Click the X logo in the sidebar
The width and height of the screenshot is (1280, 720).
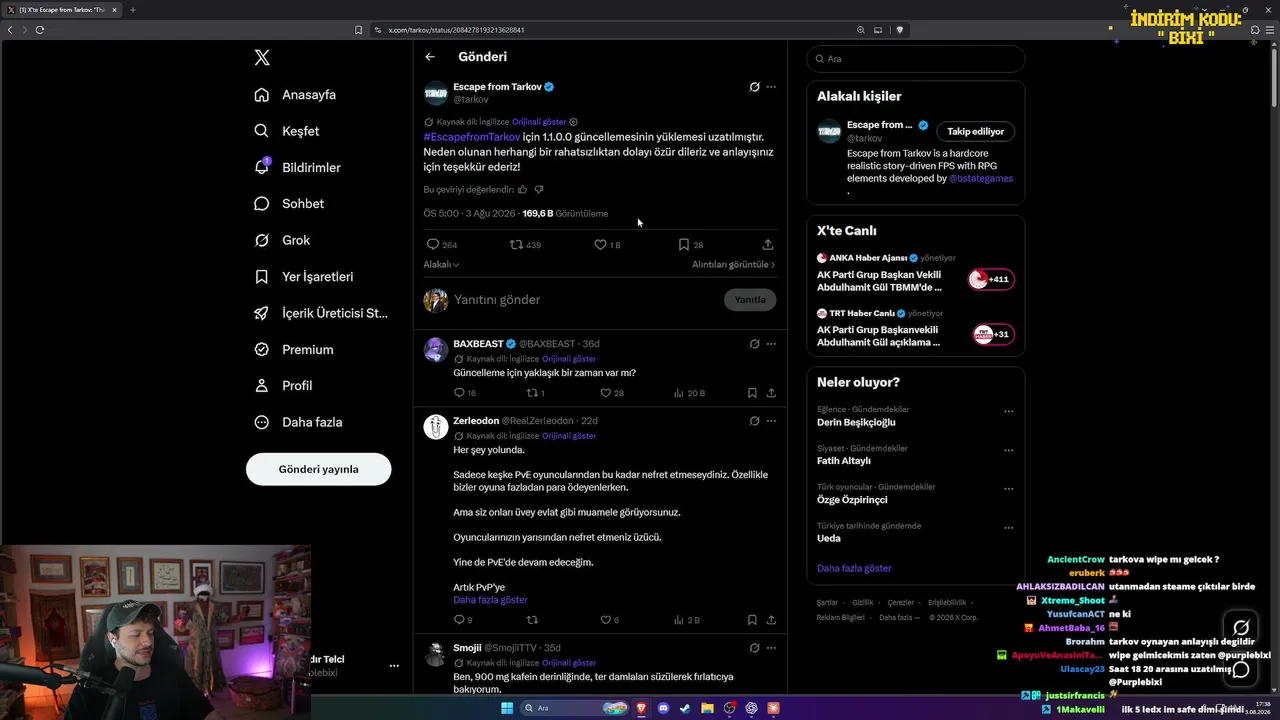262,58
